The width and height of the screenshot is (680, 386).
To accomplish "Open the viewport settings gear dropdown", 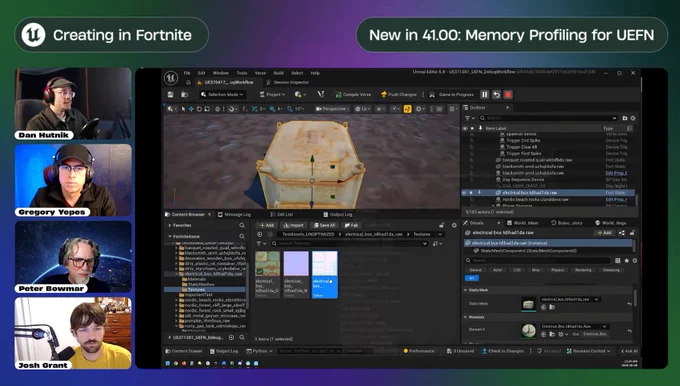I will point(421,109).
